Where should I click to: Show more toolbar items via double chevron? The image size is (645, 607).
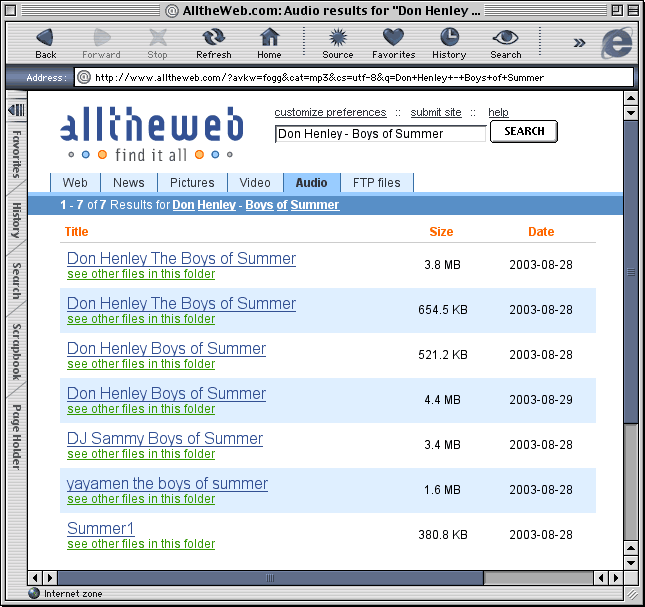[x=579, y=43]
